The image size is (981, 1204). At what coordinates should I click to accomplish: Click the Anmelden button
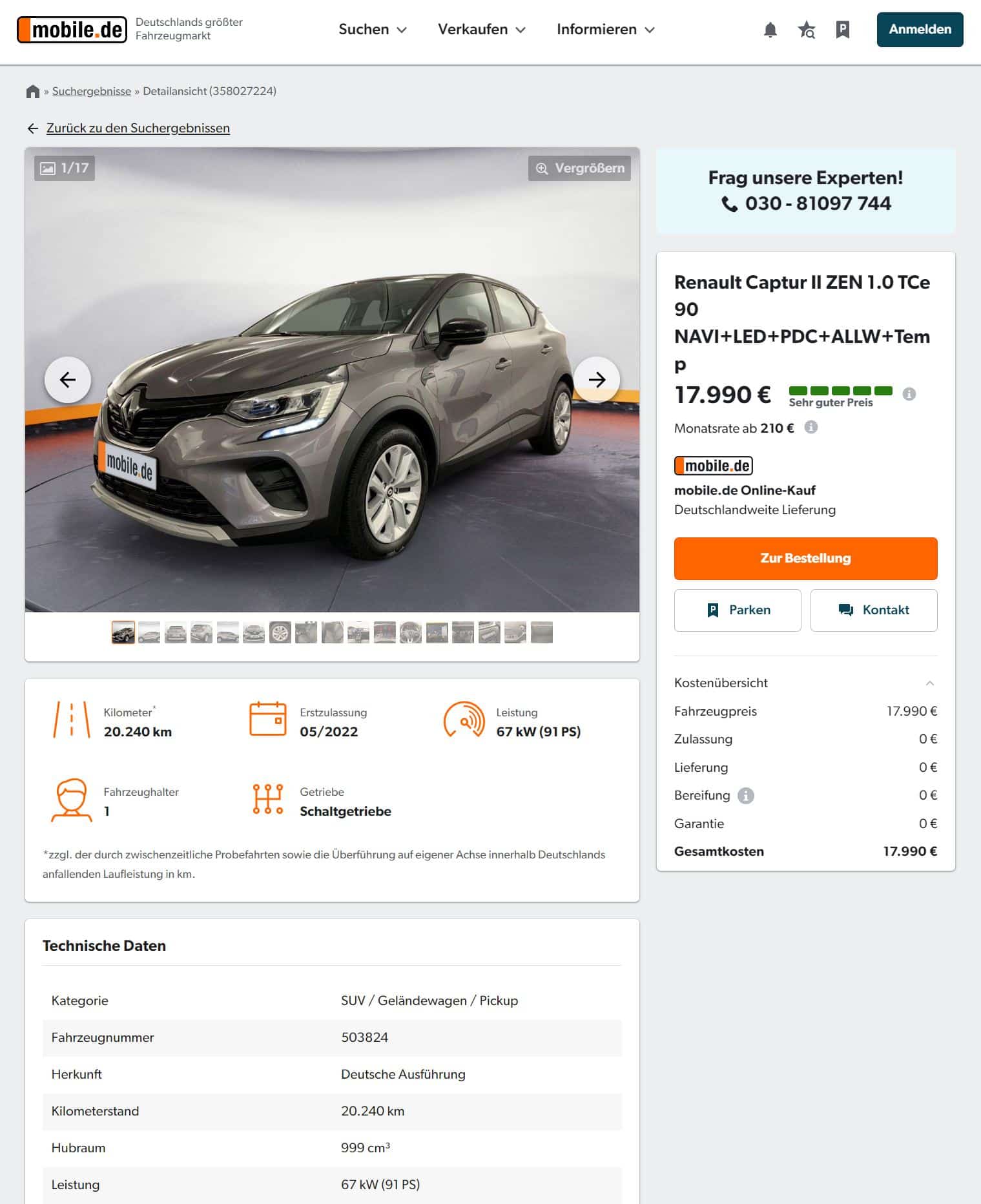(x=920, y=30)
